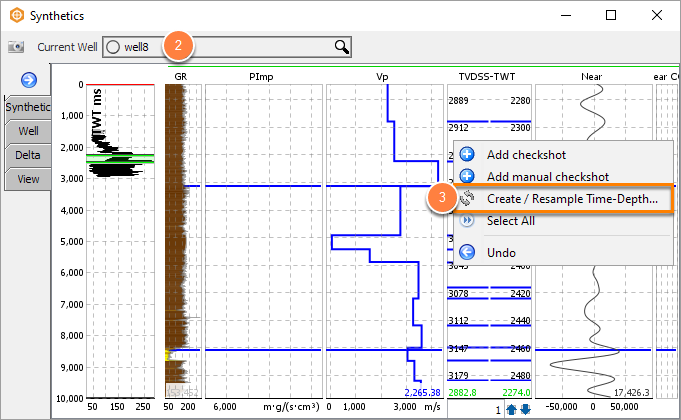
Task: Click the green highlighted band in TWT overview
Action: tap(120, 158)
